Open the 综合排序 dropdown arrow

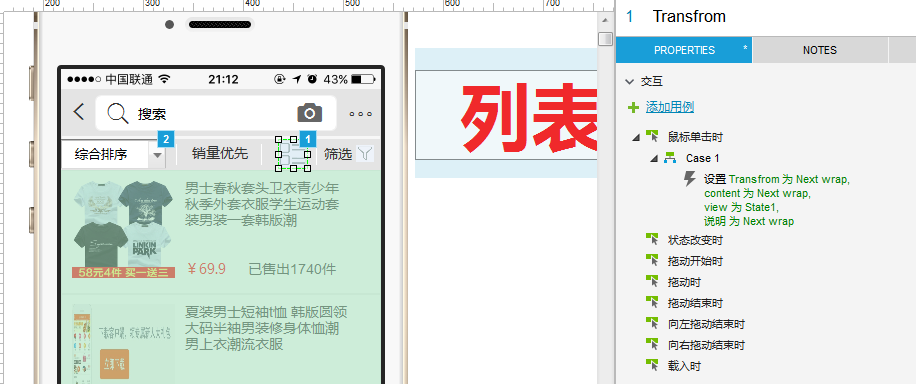point(157,155)
